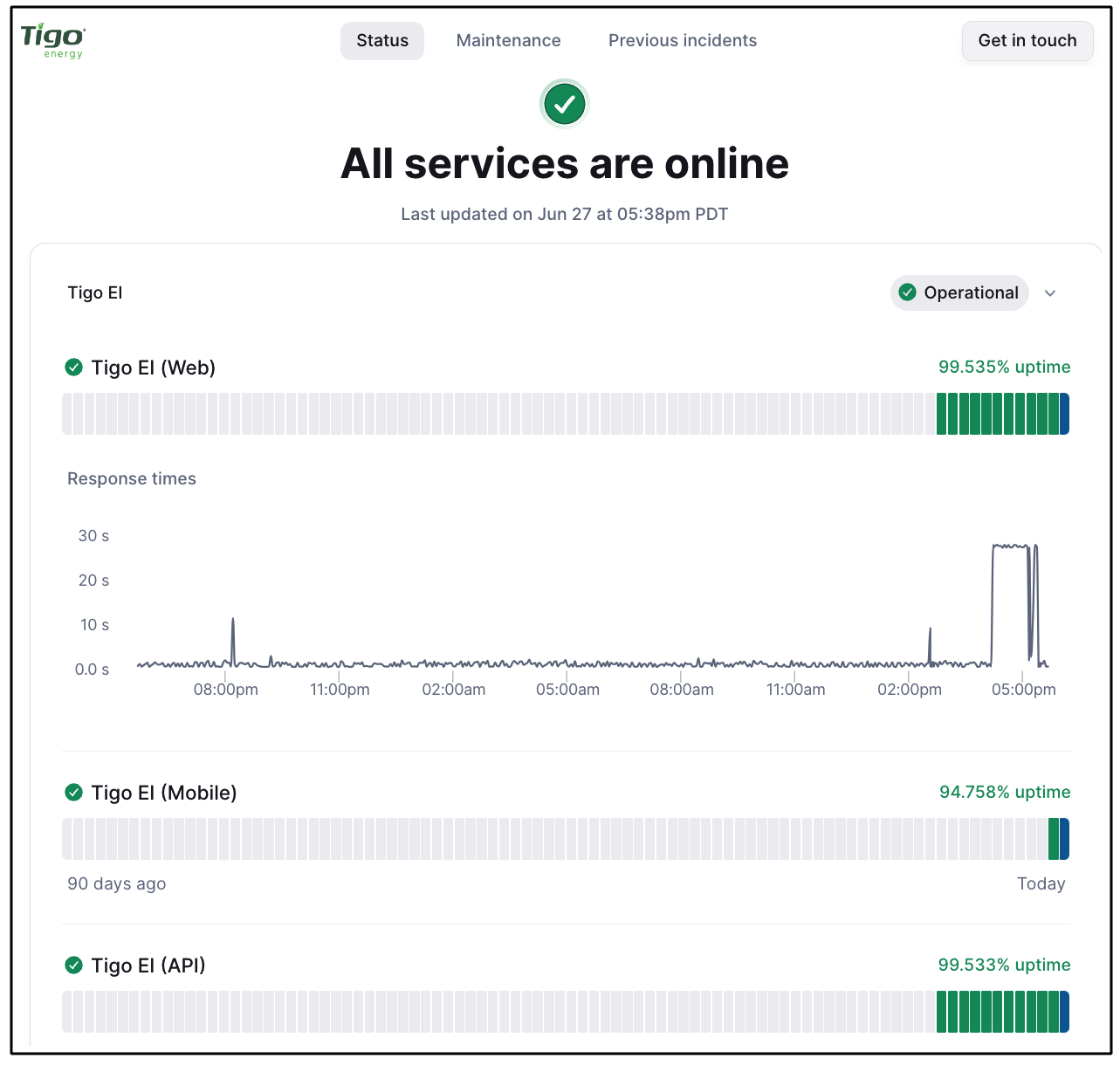The height and width of the screenshot is (1065, 1120).
Task: Click the Tigo EI group title
Action: (x=95, y=292)
